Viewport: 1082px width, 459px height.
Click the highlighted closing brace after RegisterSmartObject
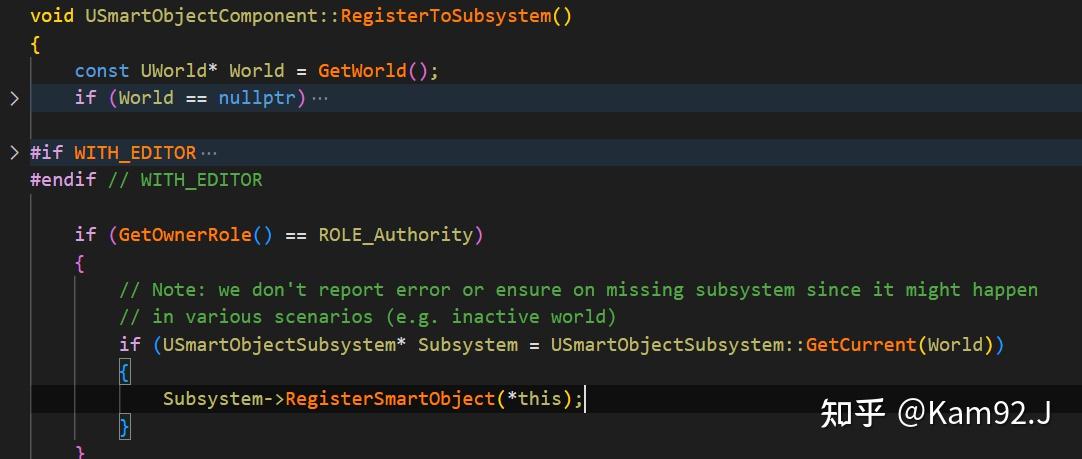coord(124,427)
